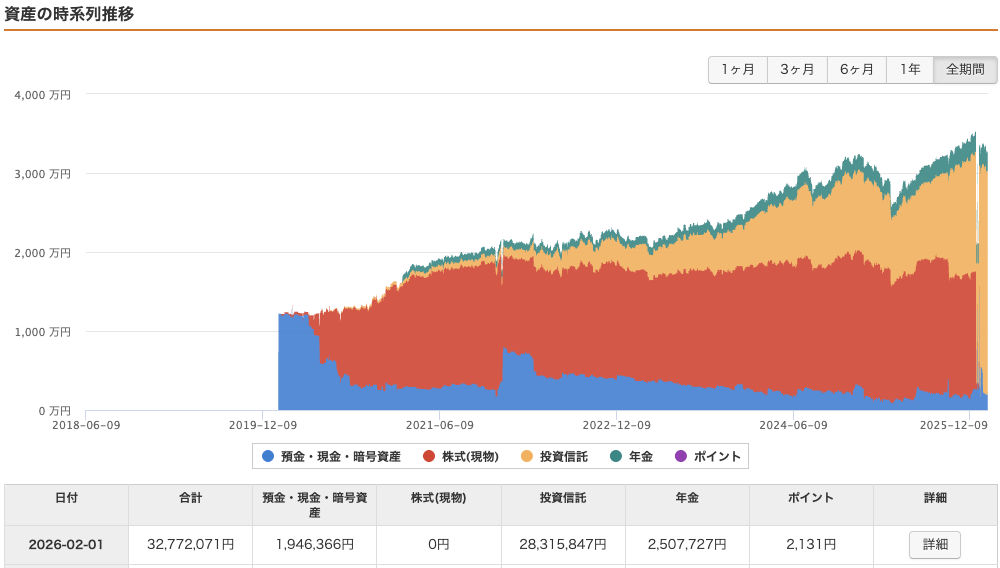Show the 6ヶ月 time range
This screenshot has height=568, width=1000.
[x=856, y=70]
